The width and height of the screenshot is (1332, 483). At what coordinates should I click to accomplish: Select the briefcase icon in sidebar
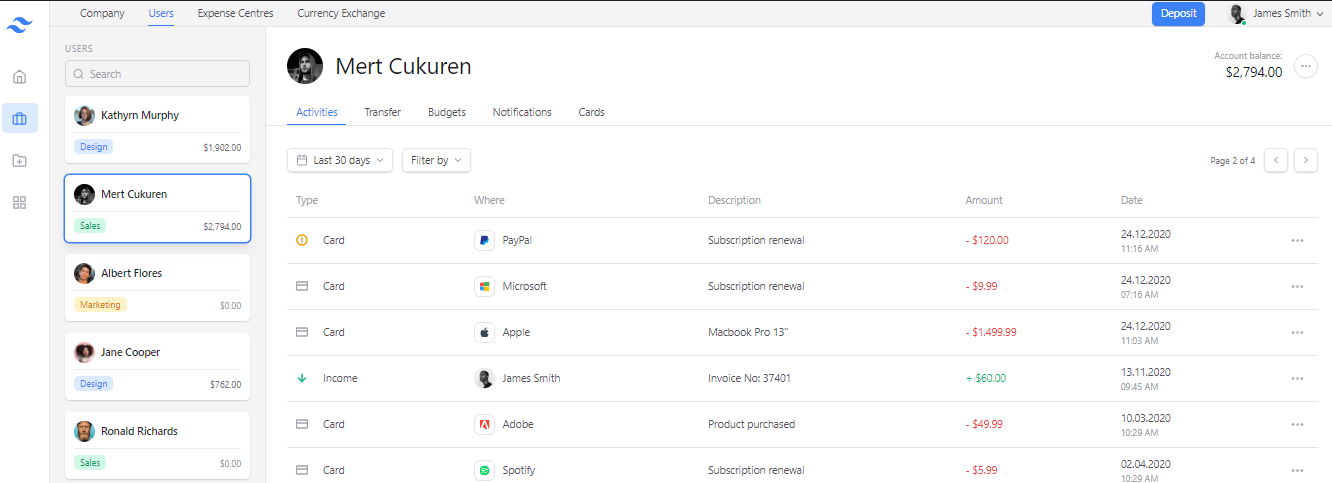tap(20, 118)
